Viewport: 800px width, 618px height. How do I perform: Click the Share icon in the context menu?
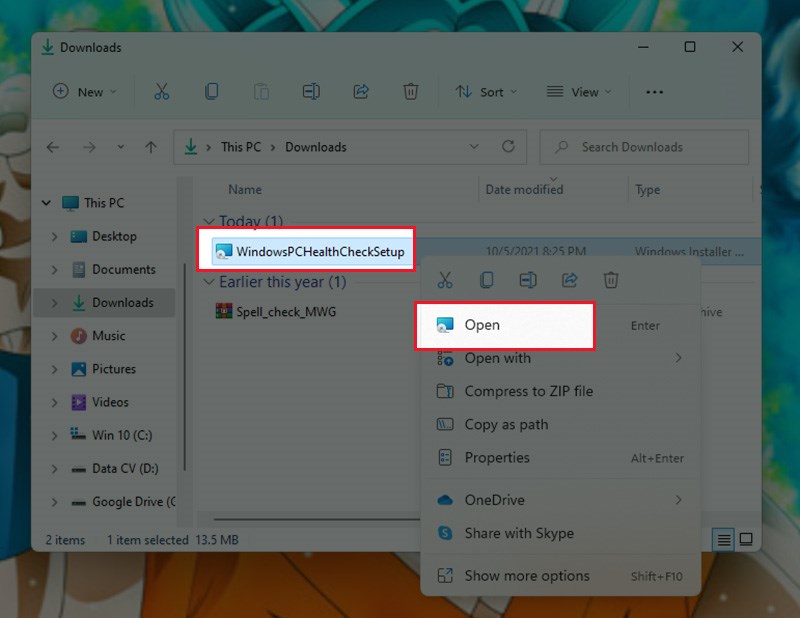[x=569, y=280]
